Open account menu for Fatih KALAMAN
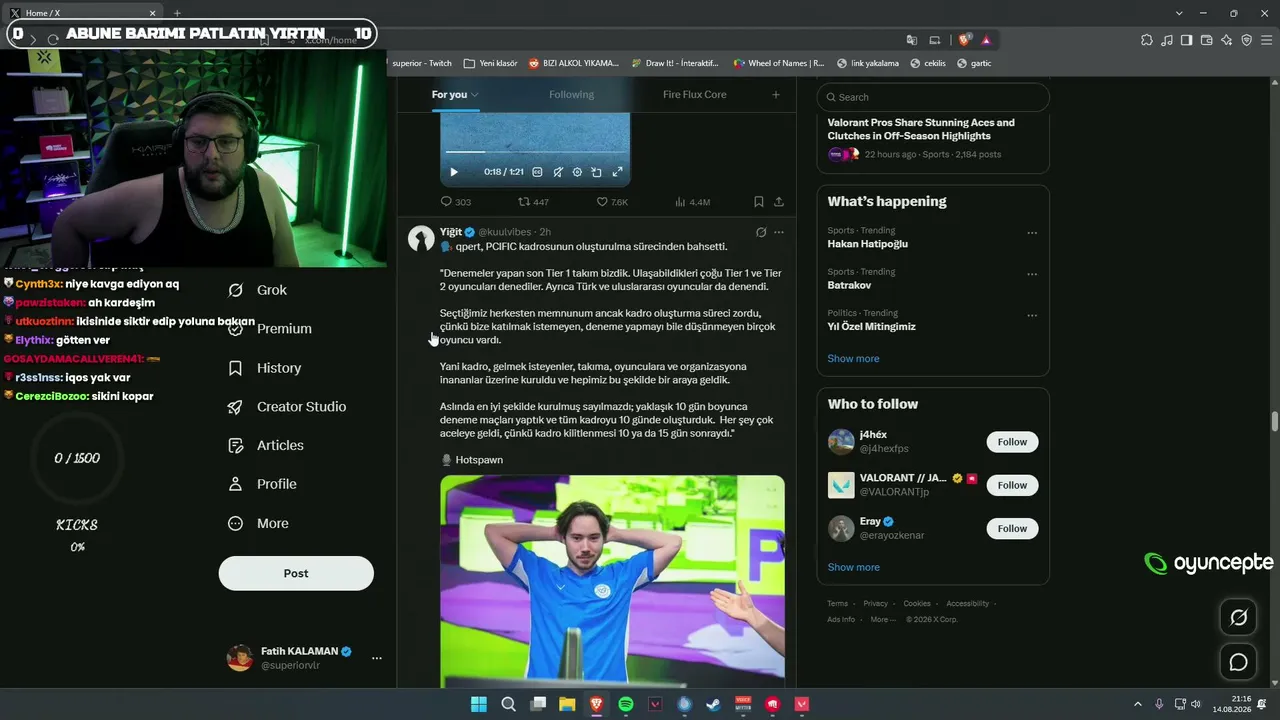Screen dimensions: 1280x720 (x=304, y=658)
